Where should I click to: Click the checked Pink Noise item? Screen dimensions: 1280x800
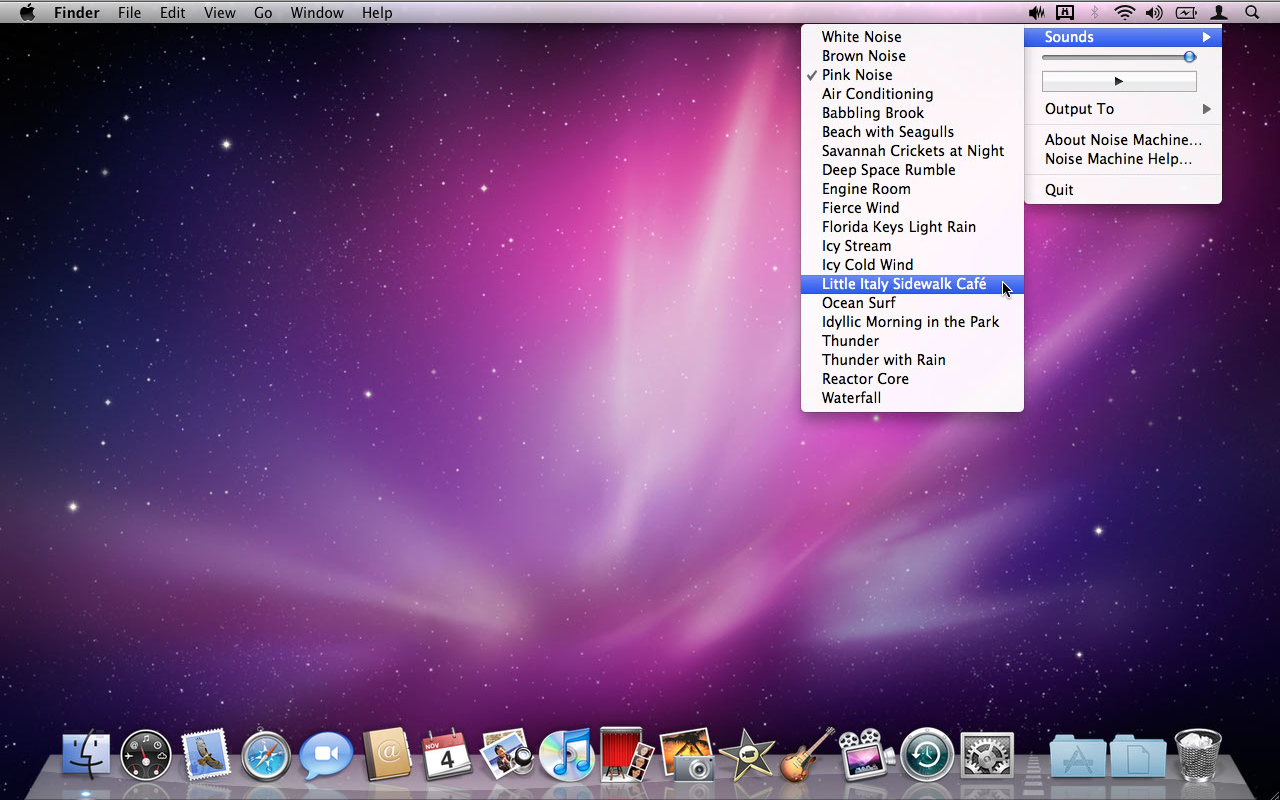click(912, 75)
